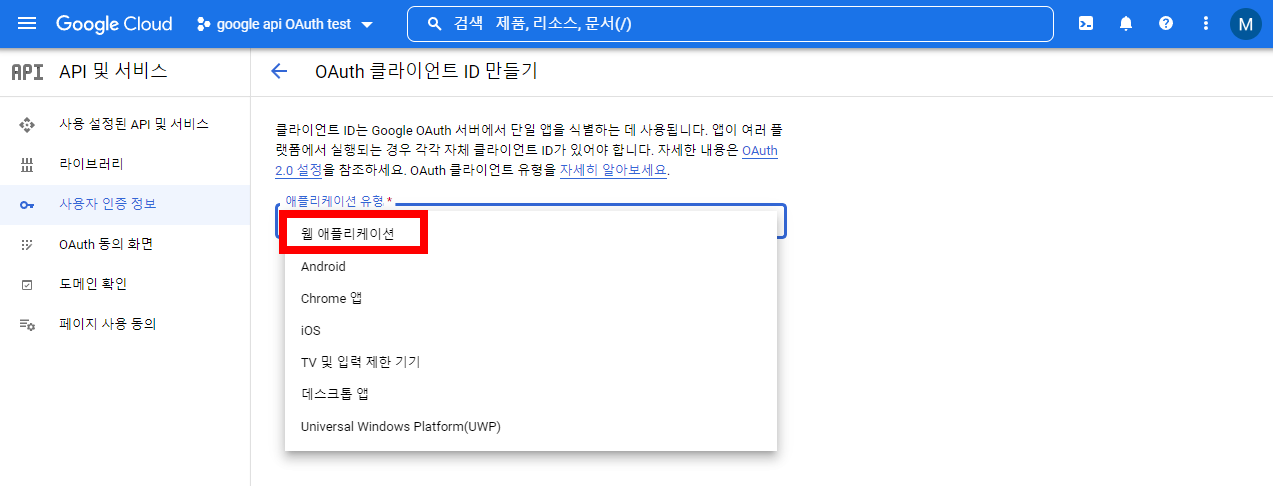Activate Cloud Shell icon
The image size is (1273, 486).
click(x=1086, y=24)
